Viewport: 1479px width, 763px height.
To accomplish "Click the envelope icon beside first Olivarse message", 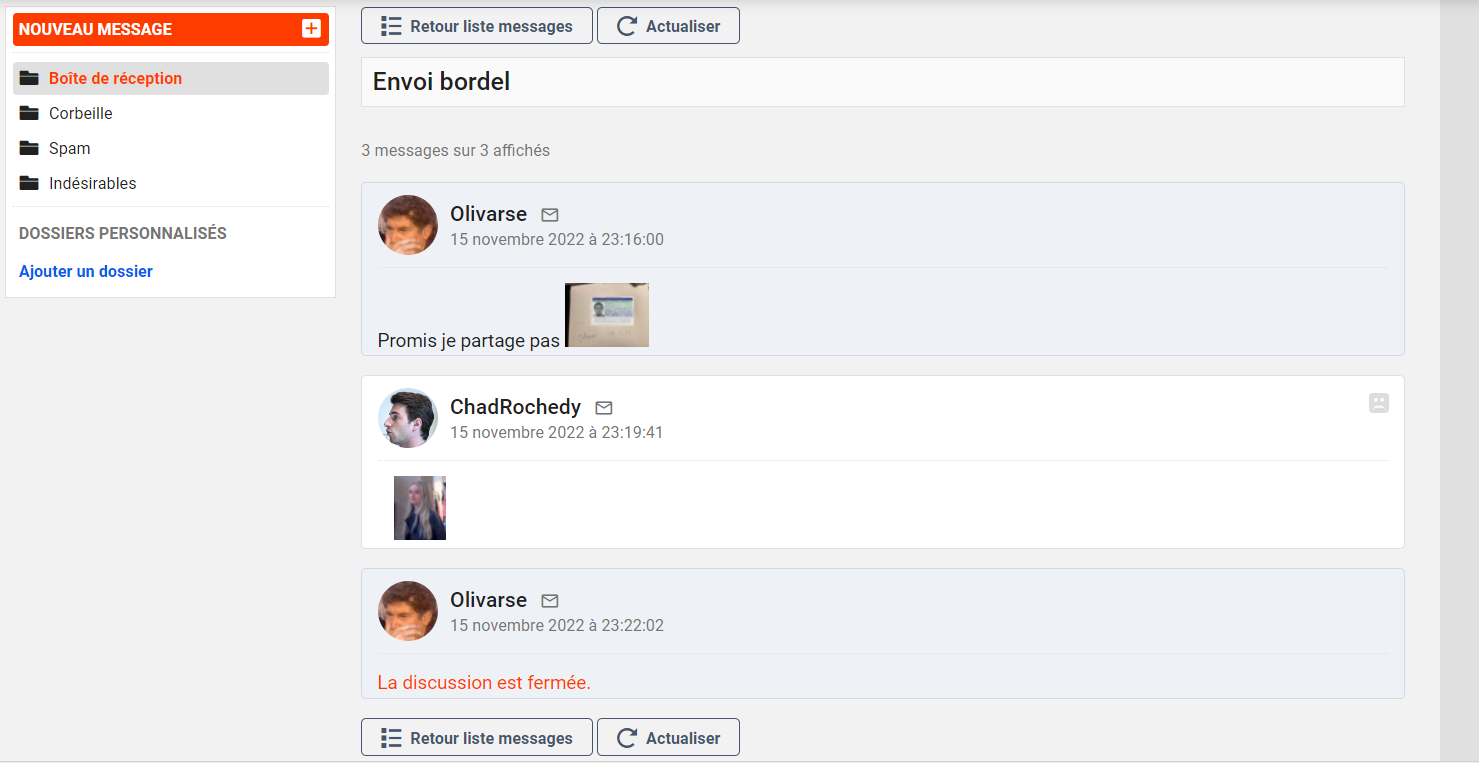I will 550,214.
